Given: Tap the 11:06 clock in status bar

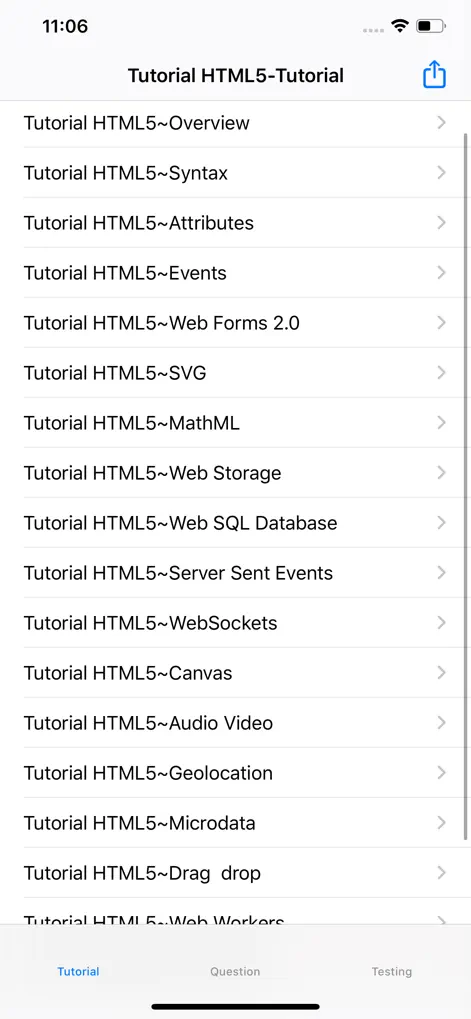Looking at the screenshot, I should point(65,26).
